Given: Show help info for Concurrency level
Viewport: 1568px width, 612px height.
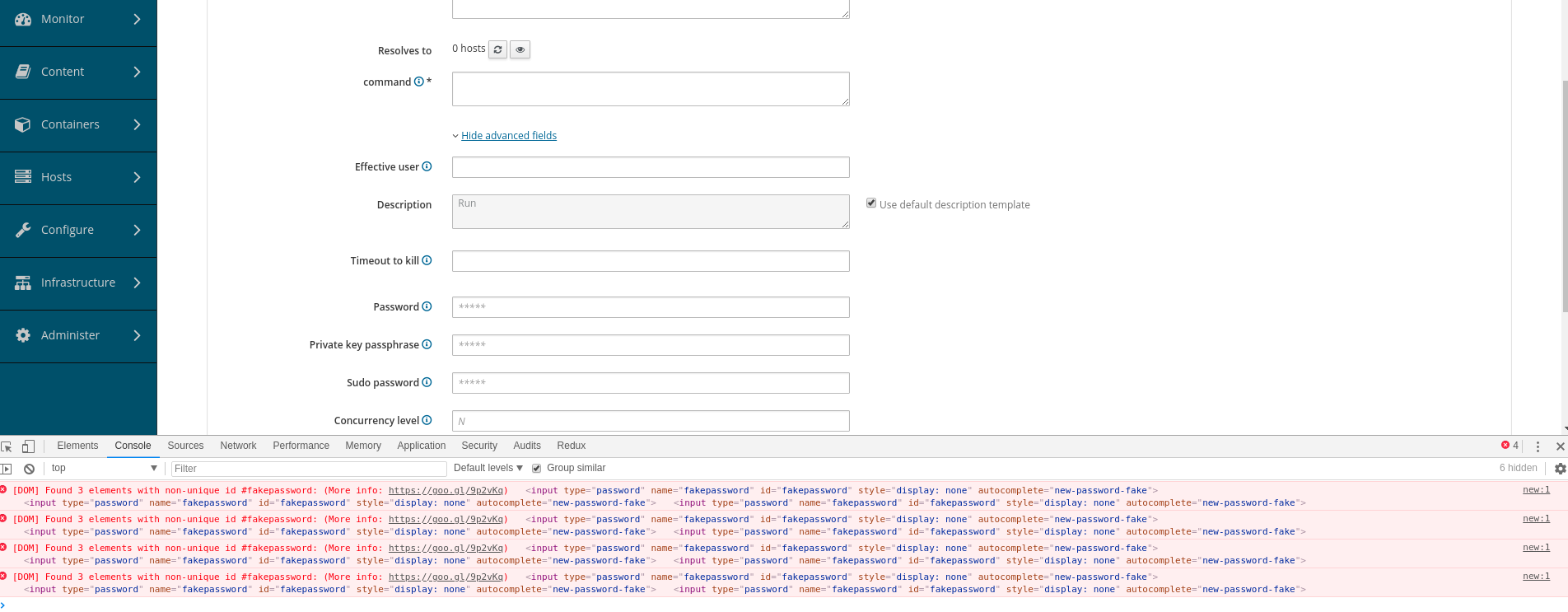Looking at the screenshot, I should [x=427, y=420].
